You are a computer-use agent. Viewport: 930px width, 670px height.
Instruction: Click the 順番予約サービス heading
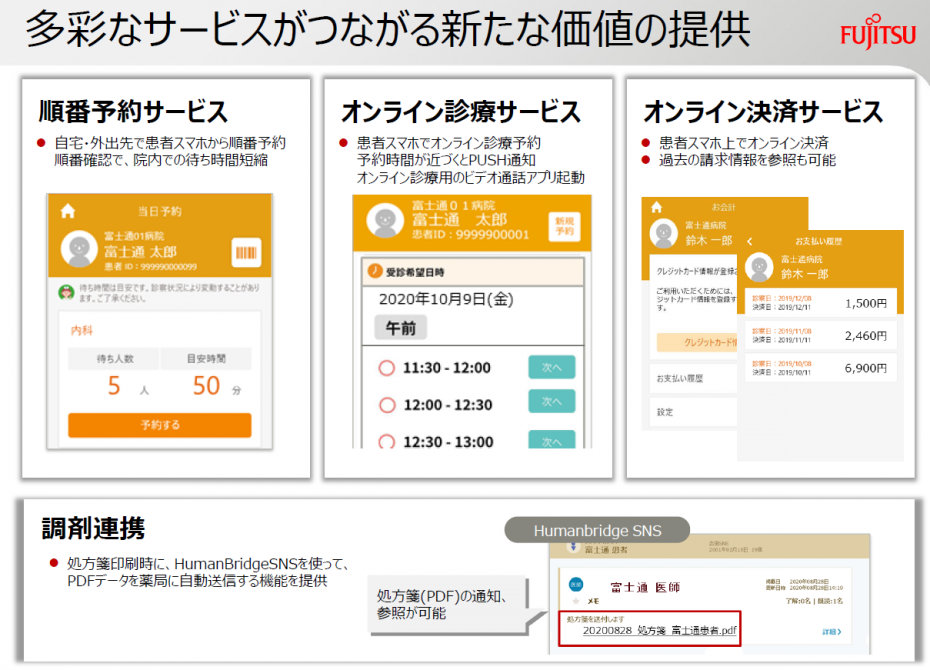coord(133,111)
